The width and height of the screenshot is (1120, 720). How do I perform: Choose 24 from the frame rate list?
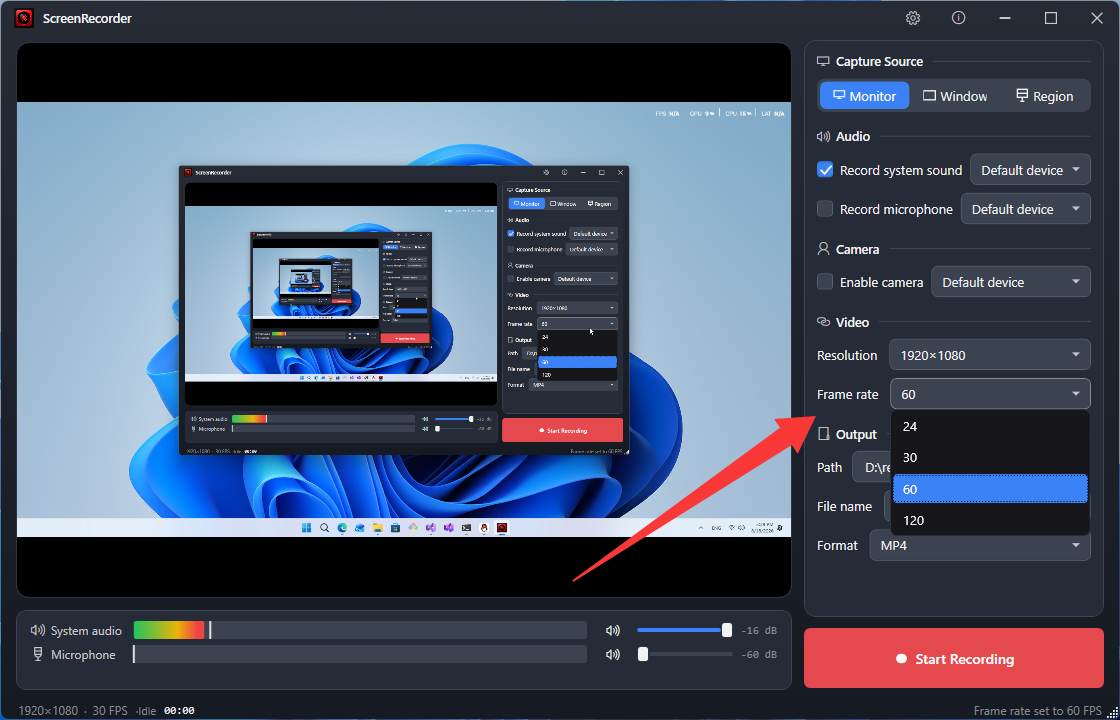990,426
